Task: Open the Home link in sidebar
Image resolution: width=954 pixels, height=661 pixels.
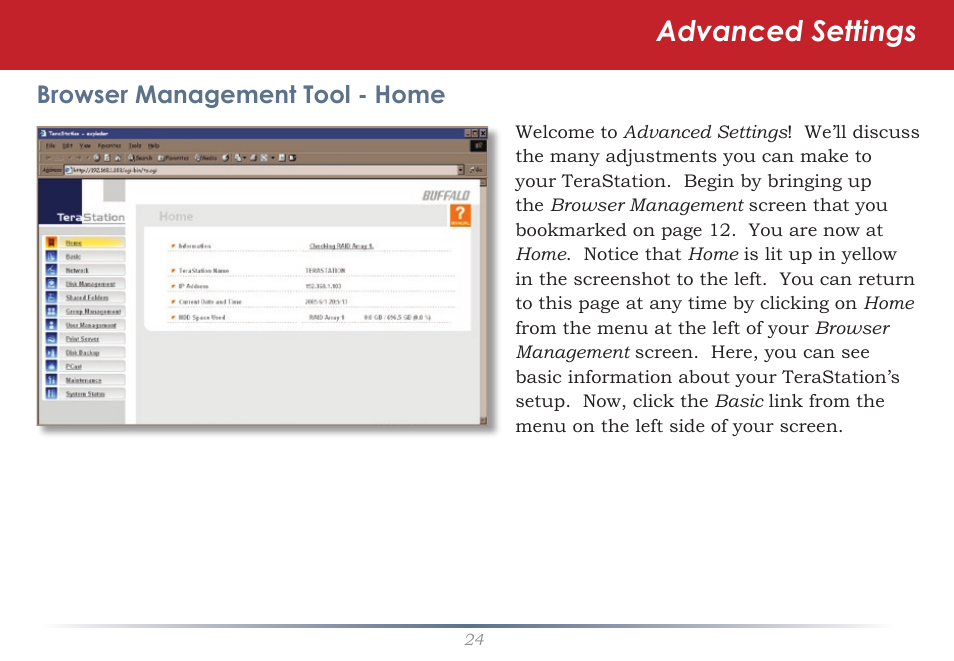Action: pos(74,243)
